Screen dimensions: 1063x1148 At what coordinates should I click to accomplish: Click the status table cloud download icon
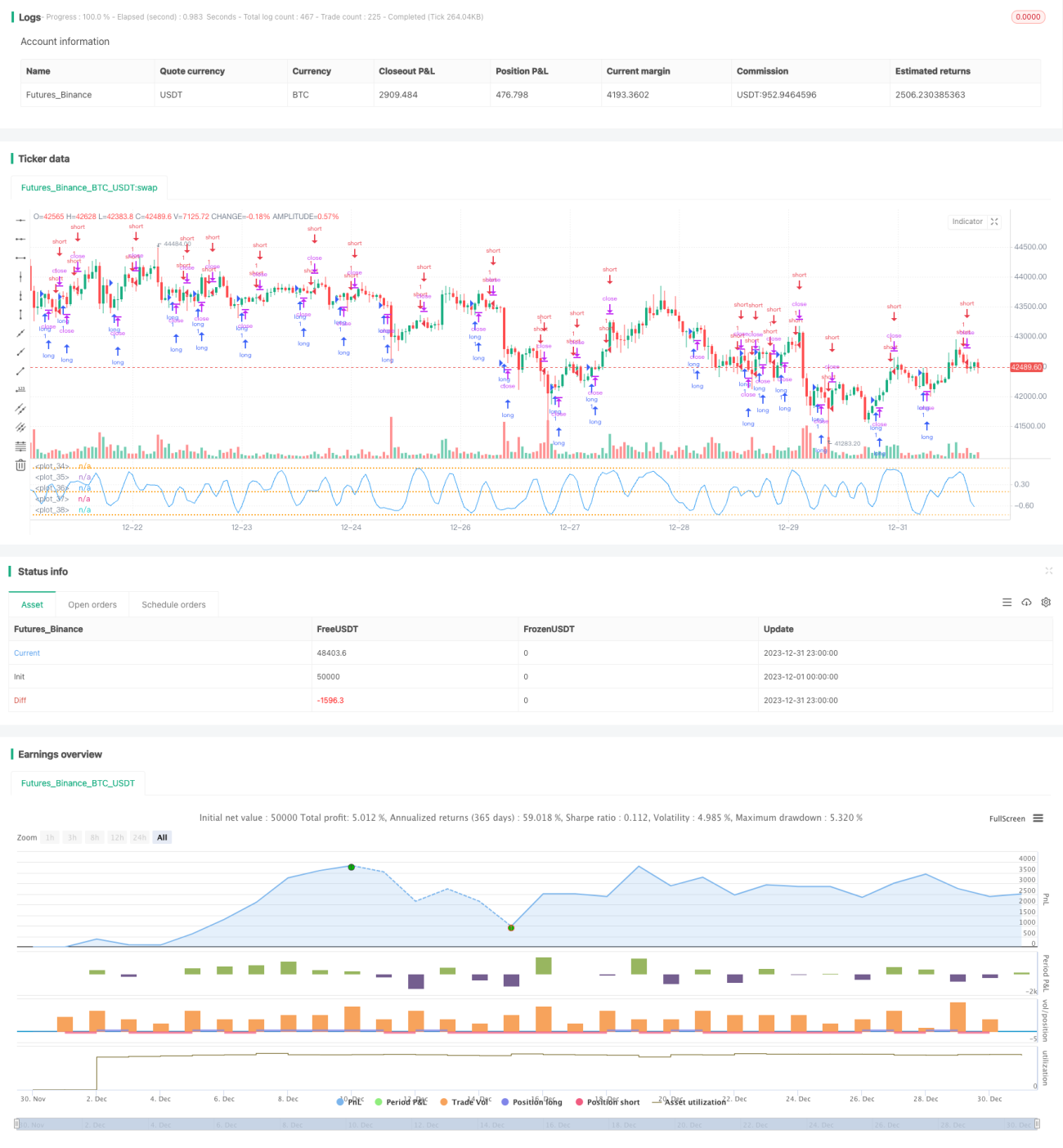pyautogui.click(x=1026, y=603)
